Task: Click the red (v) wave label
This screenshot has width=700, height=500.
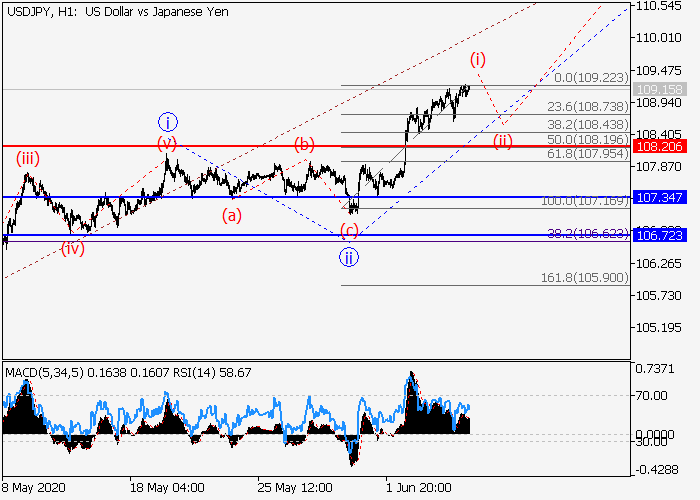Action: [x=166, y=143]
